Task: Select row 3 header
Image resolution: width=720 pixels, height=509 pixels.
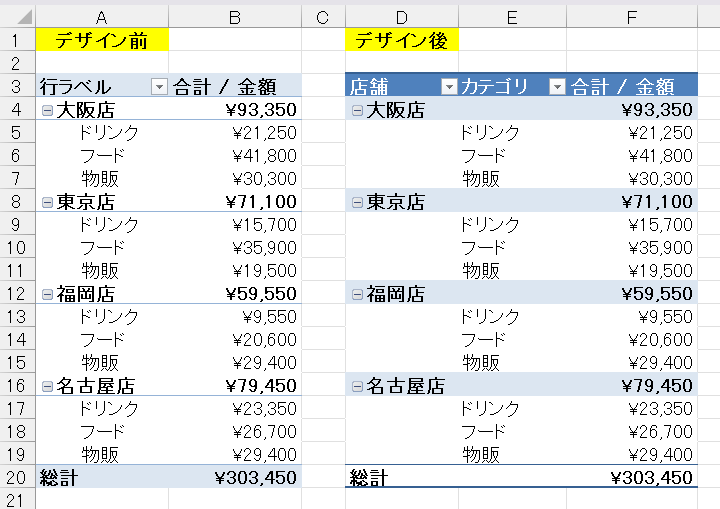Action: [17, 86]
